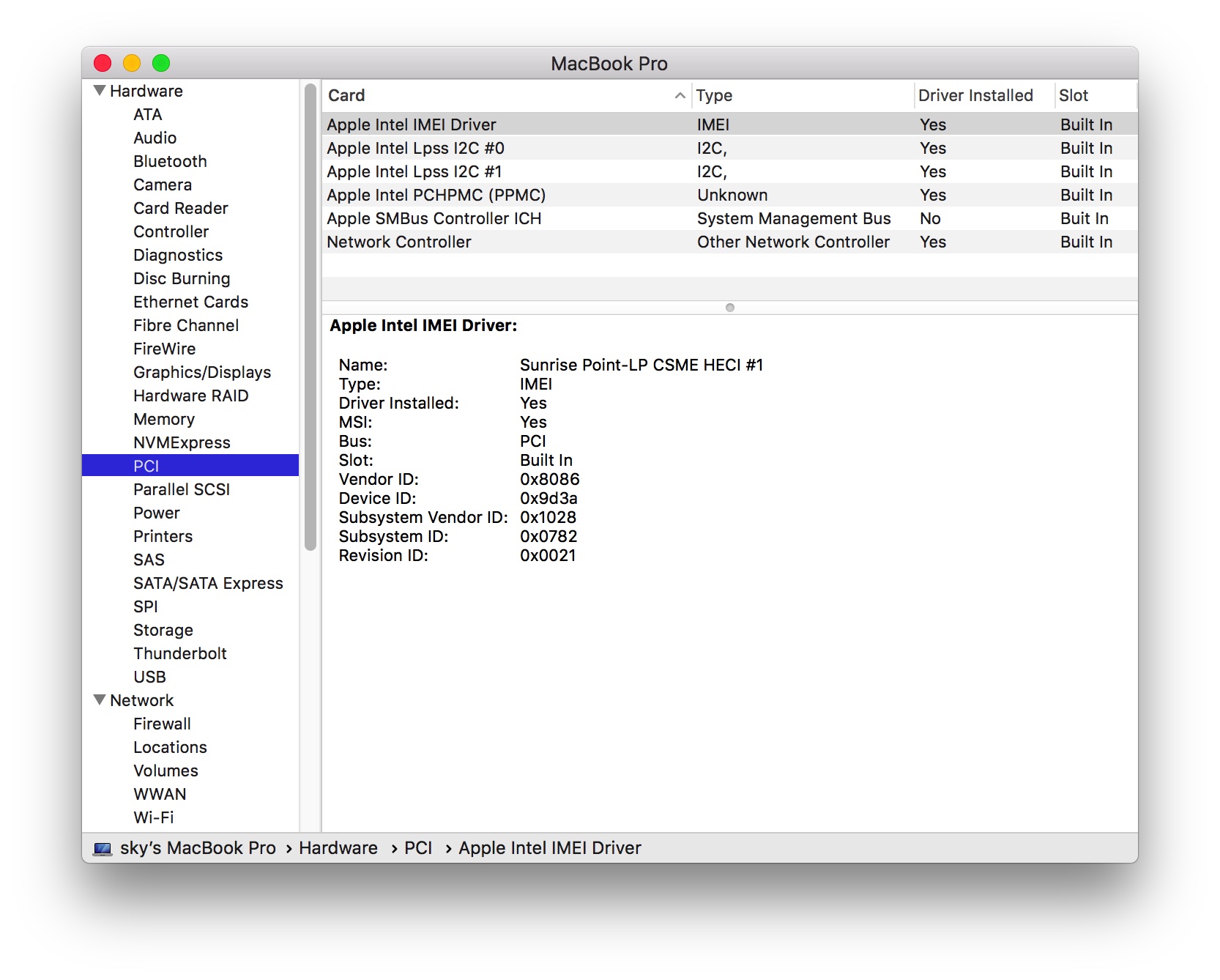1220x980 pixels.
Task: Click Hardware in the path bar
Action: [338, 848]
